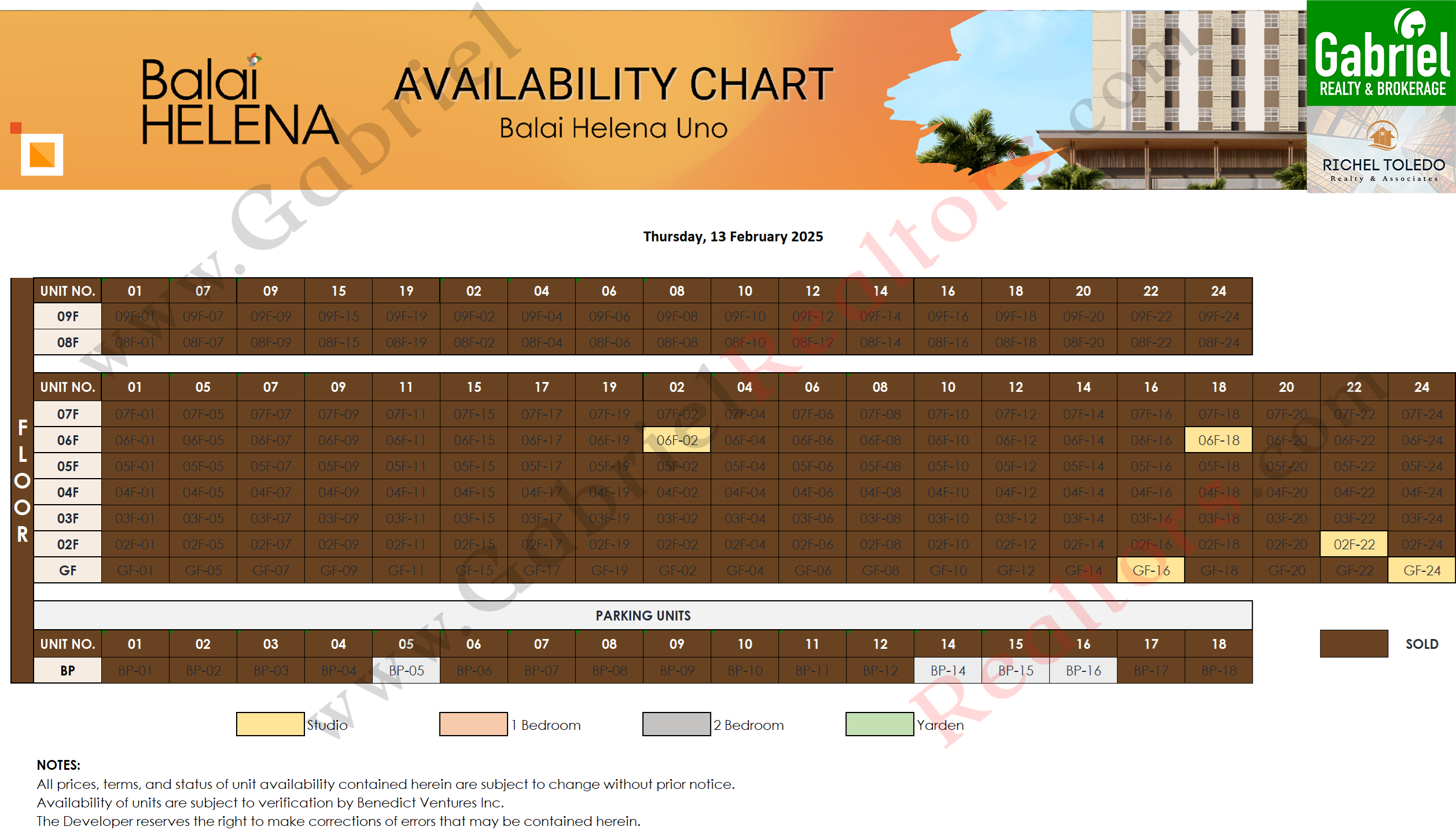Click sold parking slot BP-18
This screenshot has width=1456, height=830.
coord(1219,671)
